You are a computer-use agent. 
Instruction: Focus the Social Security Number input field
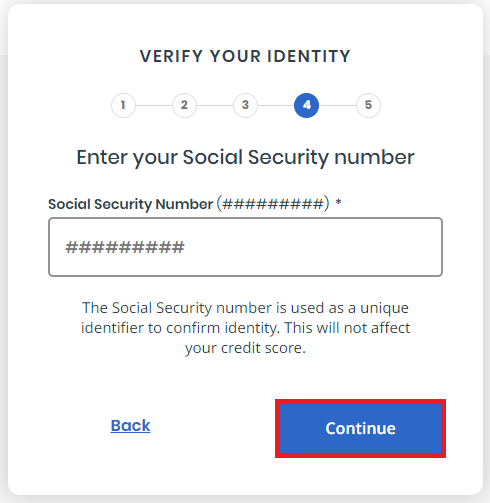tap(245, 247)
